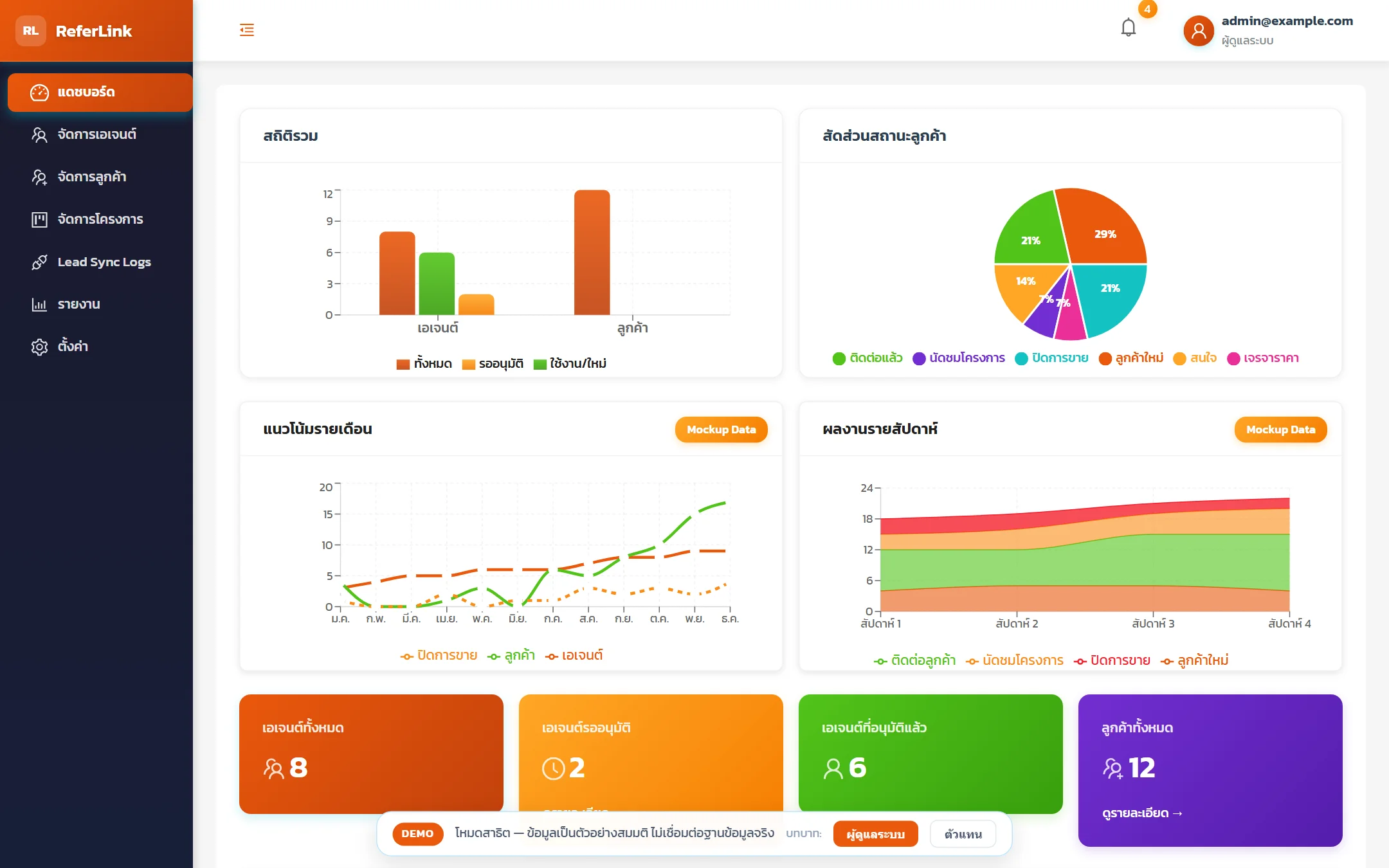Click the project management board icon
The width and height of the screenshot is (1389, 868).
[x=39, y=219]
